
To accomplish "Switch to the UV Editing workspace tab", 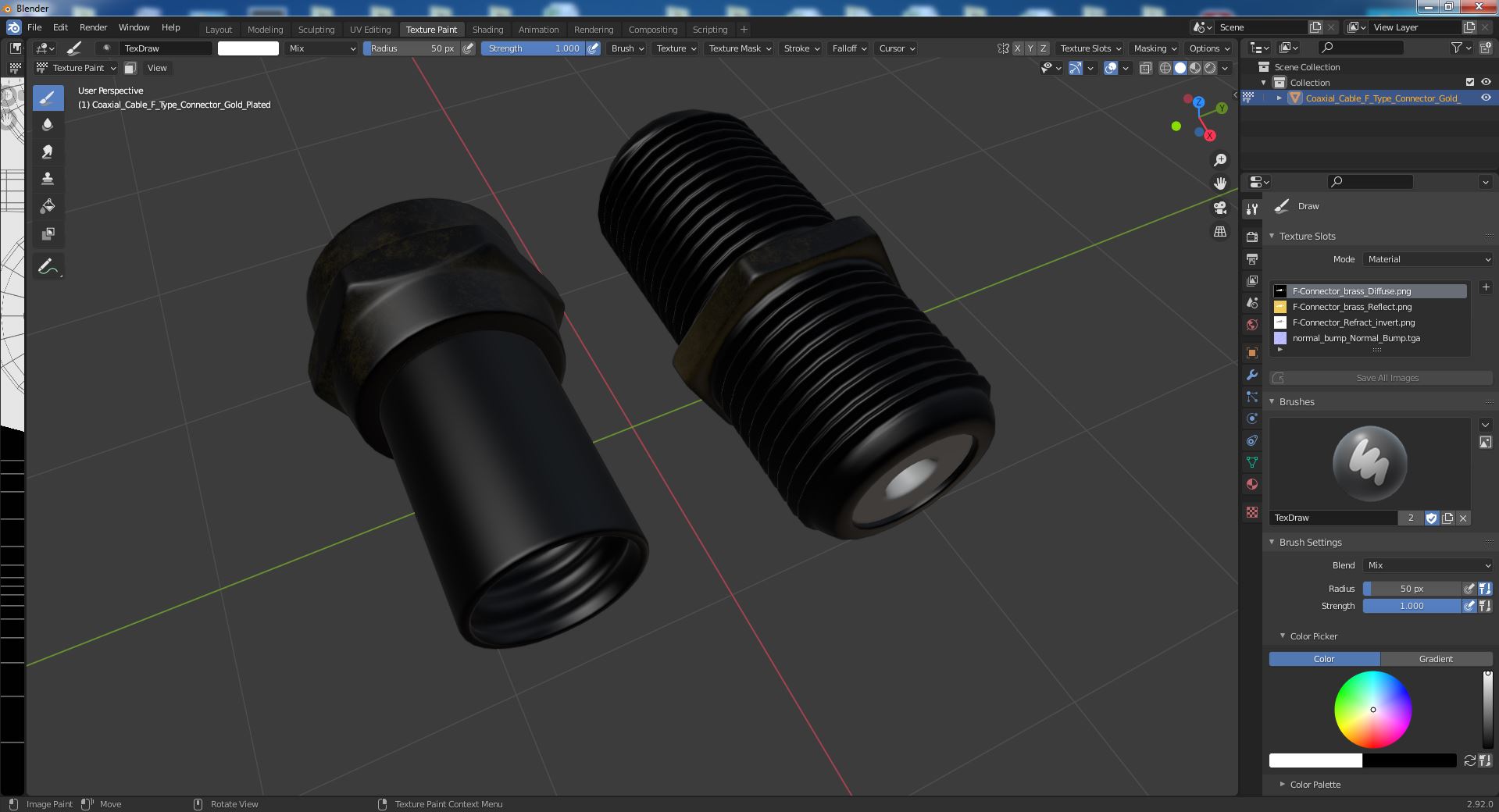I will coord(369,30).
